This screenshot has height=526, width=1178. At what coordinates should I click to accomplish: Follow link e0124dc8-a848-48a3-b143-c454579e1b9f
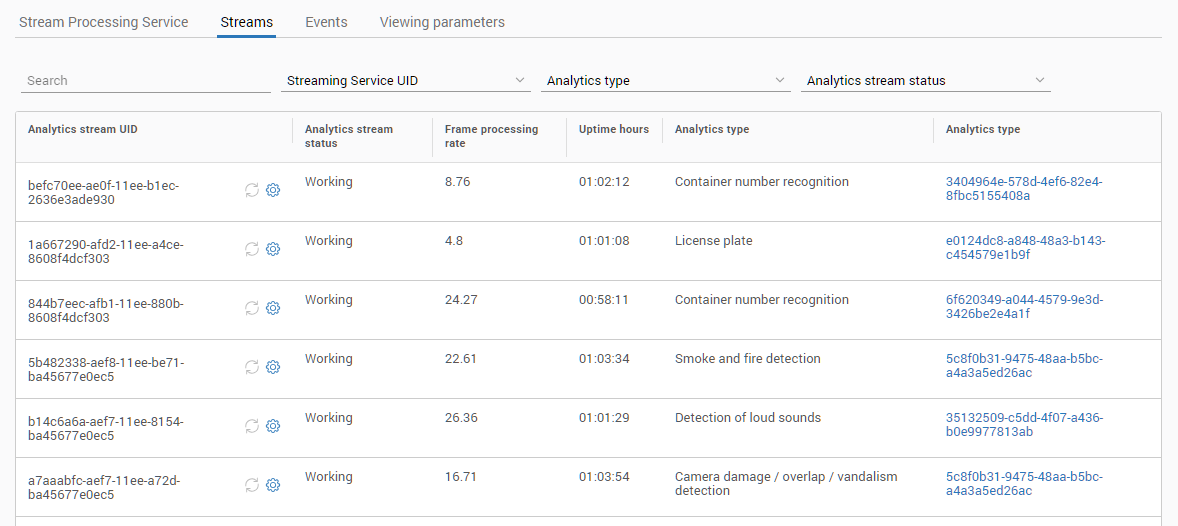pos(1025,248)
